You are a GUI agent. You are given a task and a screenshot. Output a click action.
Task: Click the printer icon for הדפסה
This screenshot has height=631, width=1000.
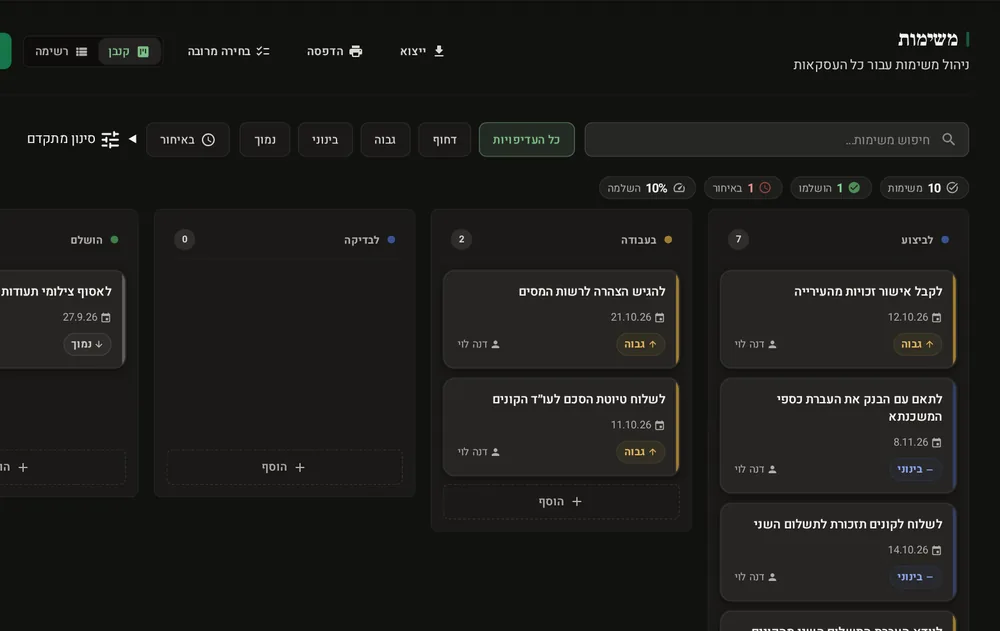point(356,51)
